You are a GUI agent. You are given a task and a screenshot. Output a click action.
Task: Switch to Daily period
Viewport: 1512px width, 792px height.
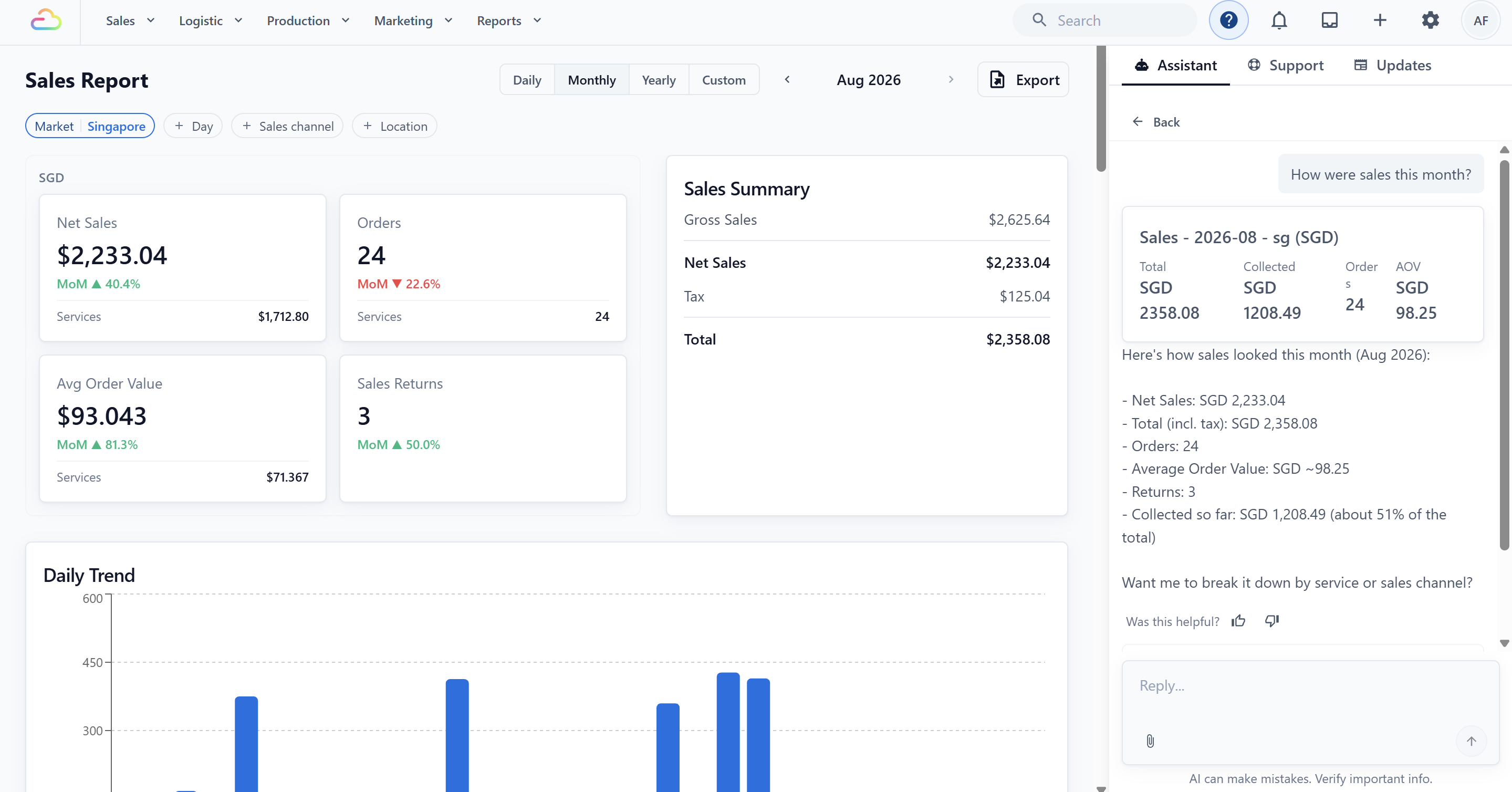tap(527, 80)
